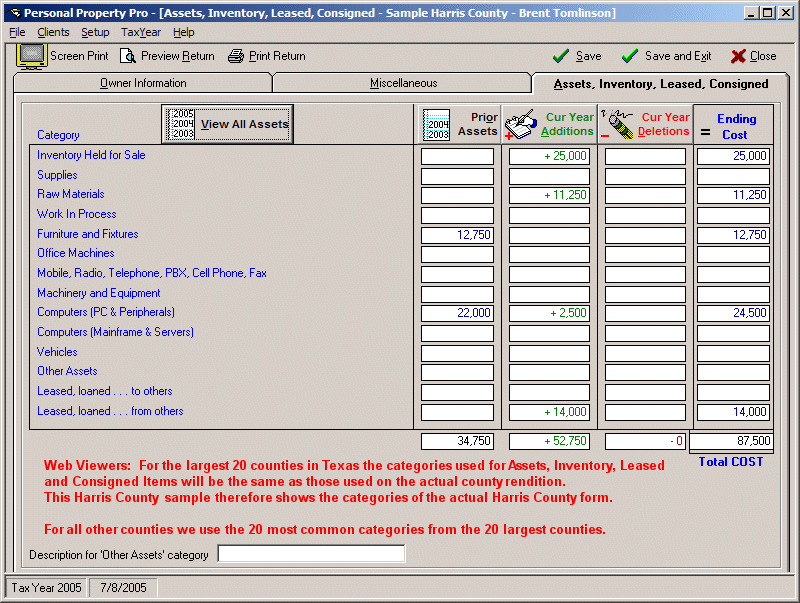Open the Machinery and Equipment category
The width and height of the screenshot is (800, 603).
tap(98, 293)
